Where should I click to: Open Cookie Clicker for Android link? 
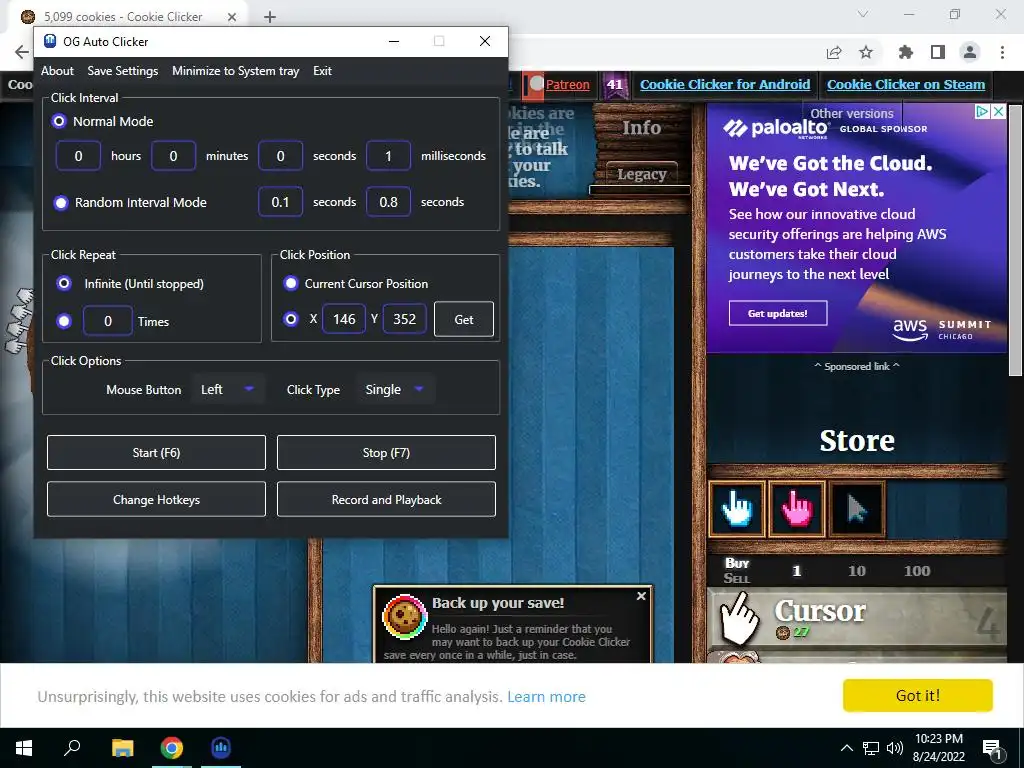coord(725,84)
